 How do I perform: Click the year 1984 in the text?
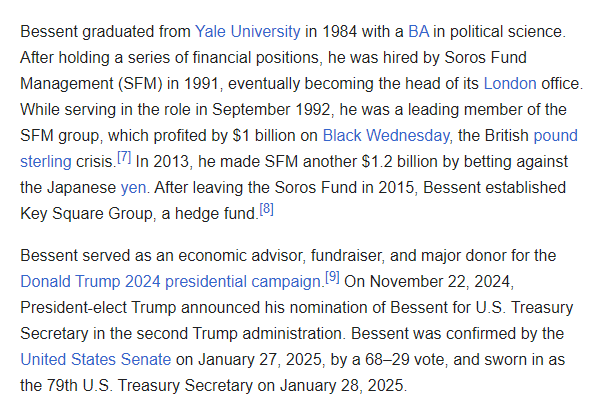339,32
